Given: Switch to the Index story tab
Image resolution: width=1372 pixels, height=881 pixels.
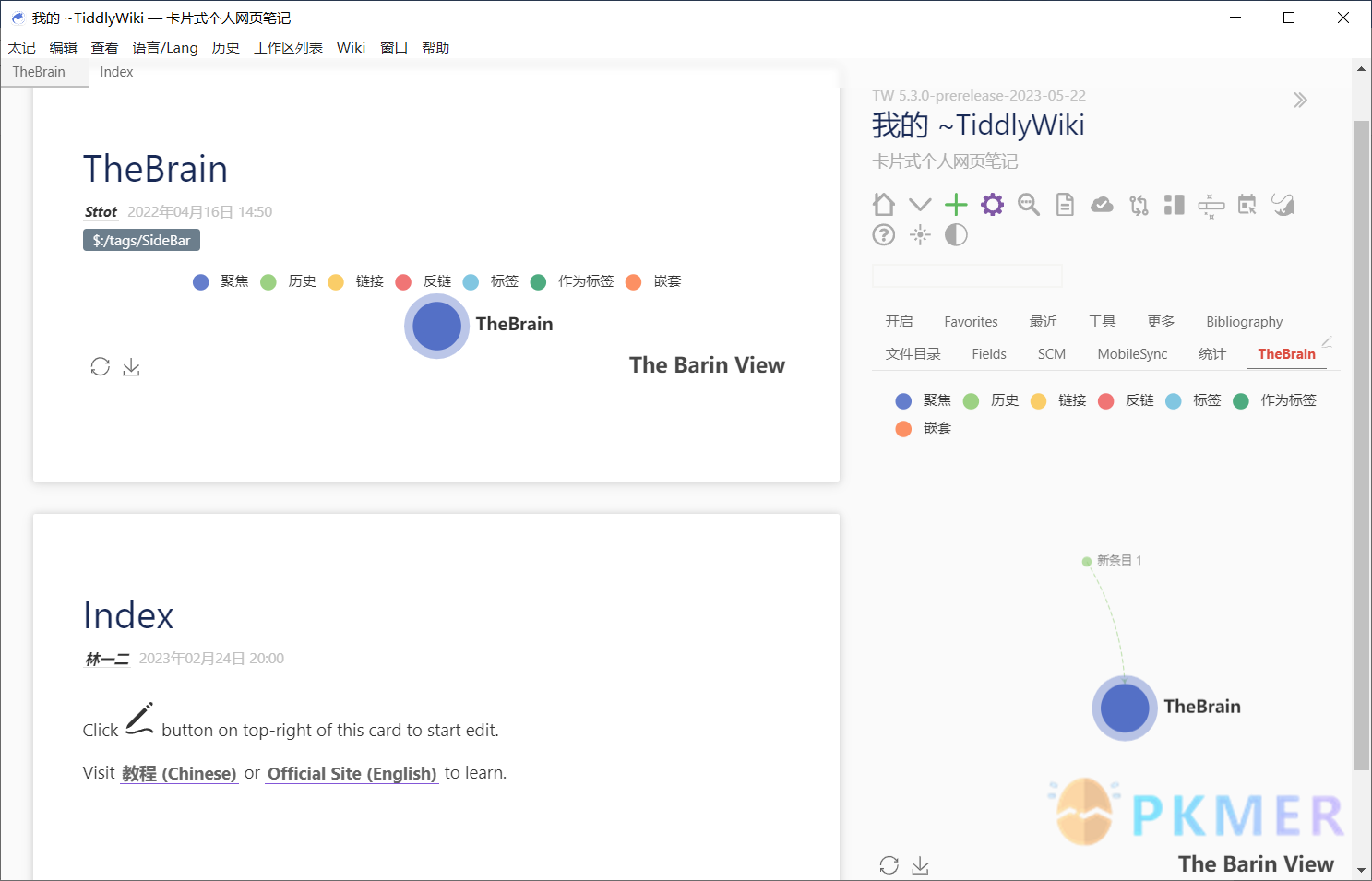Looking at the screenshot, I should 116,72.
